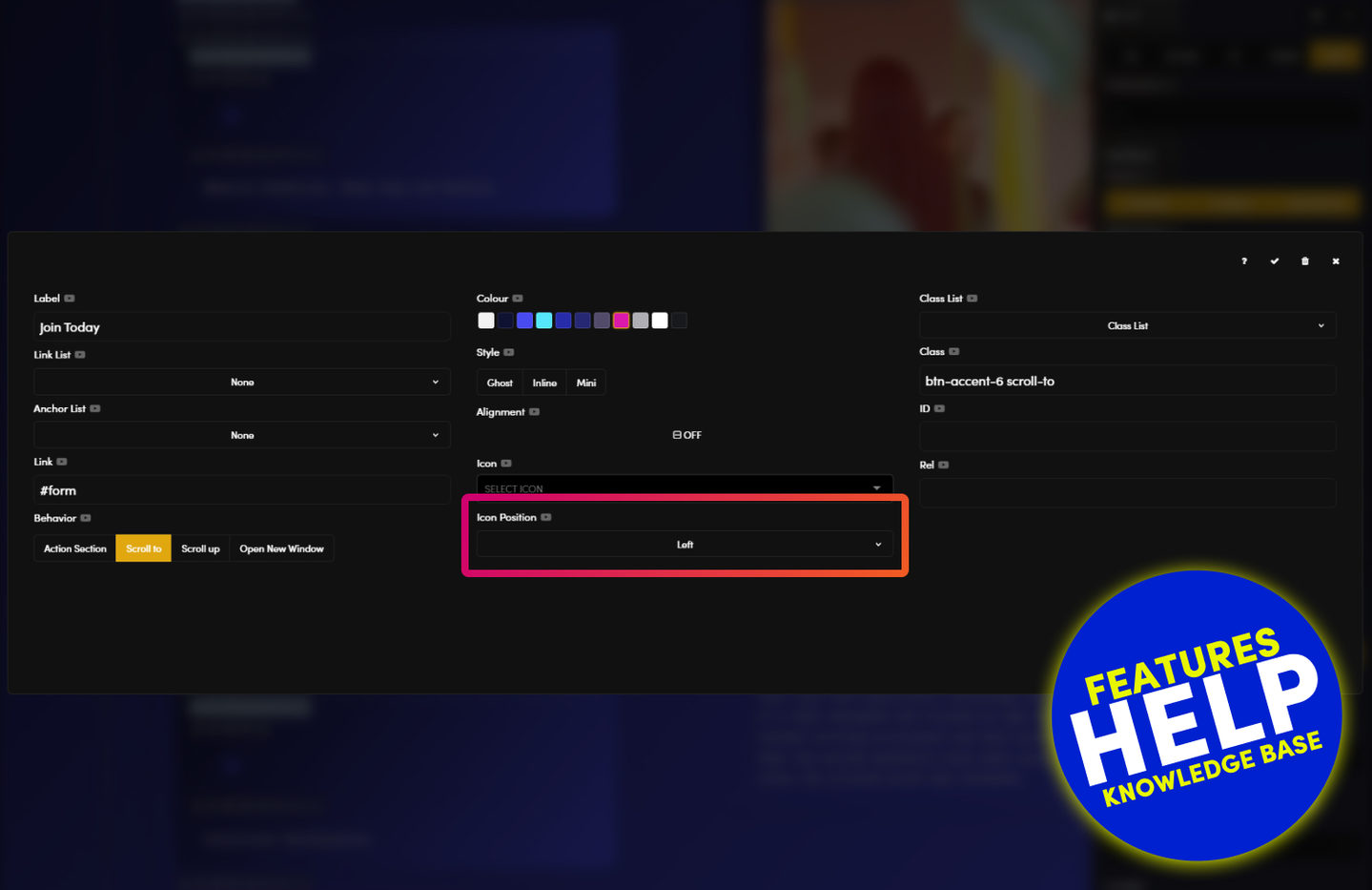Enable the Ghost style option
1372x890 pixels.
500,383
